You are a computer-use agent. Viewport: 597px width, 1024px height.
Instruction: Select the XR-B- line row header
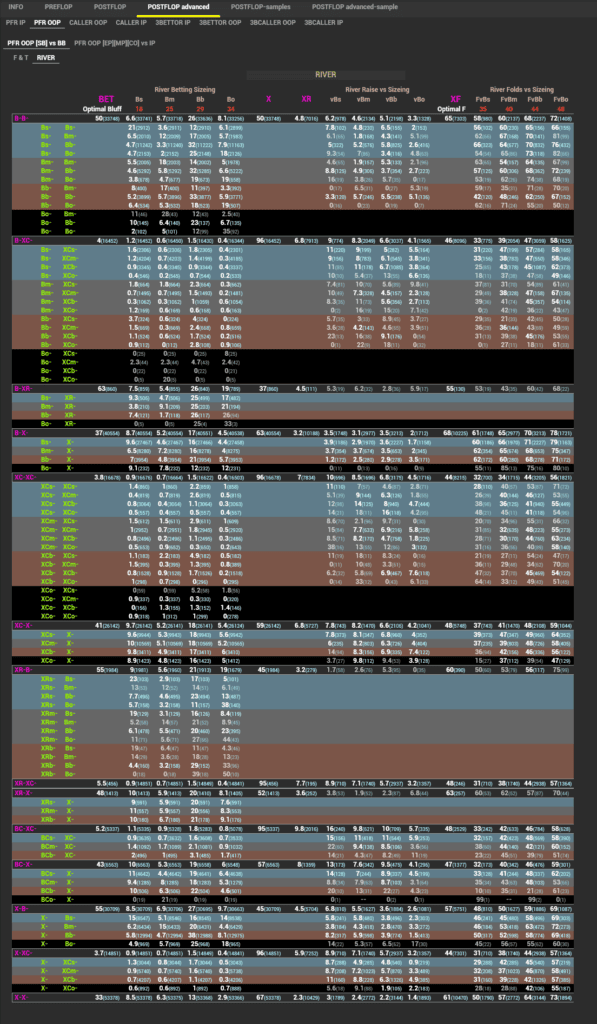coord(24,671)
